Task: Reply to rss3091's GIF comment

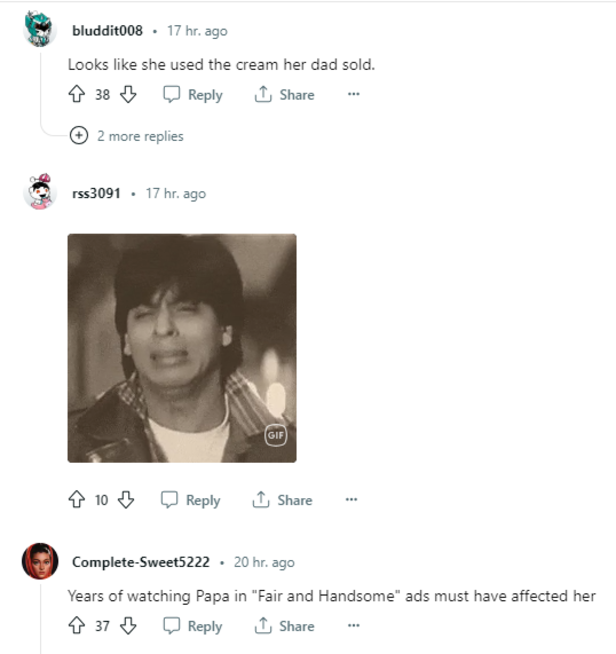Action: 190,500
